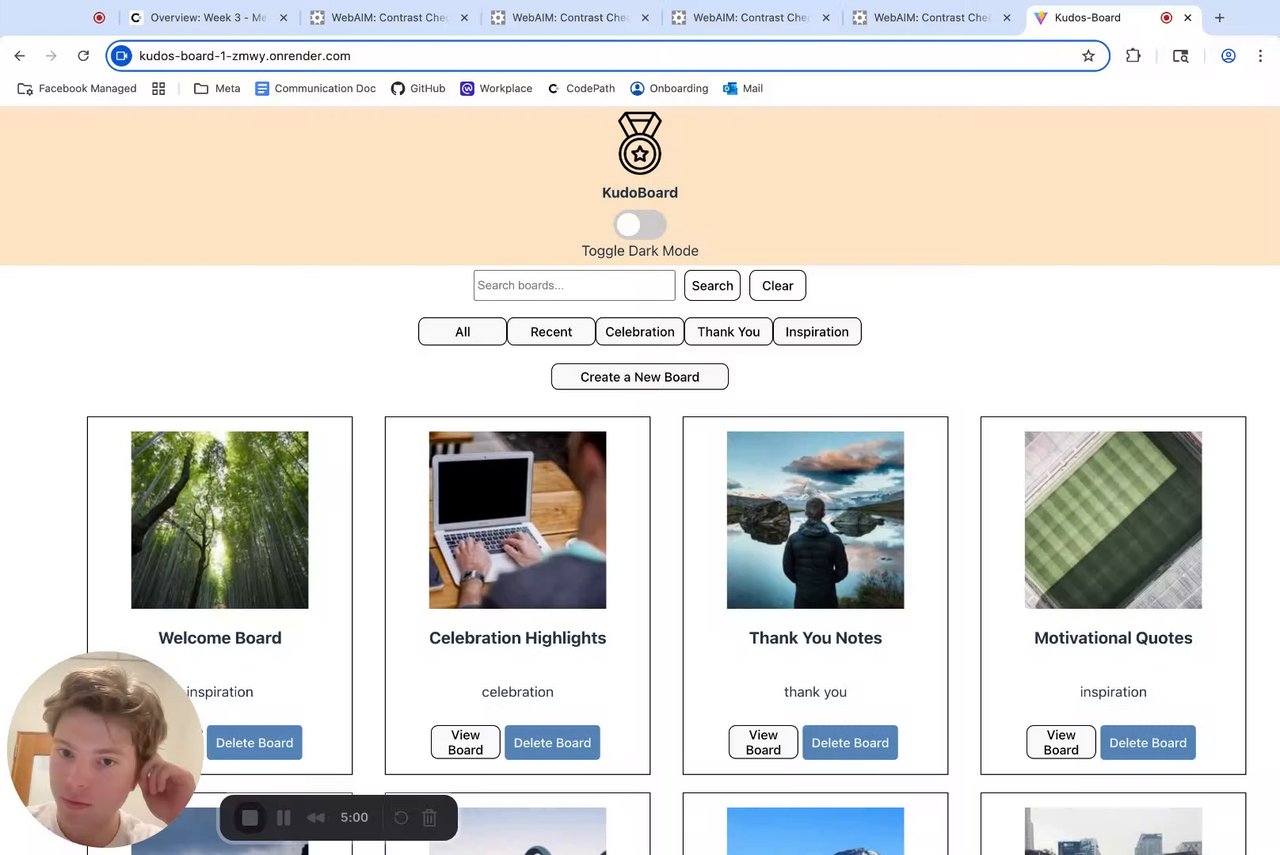The image size is (1280, 855).
Task: Click the webcam preview bubble
Action: coord(105,750)
